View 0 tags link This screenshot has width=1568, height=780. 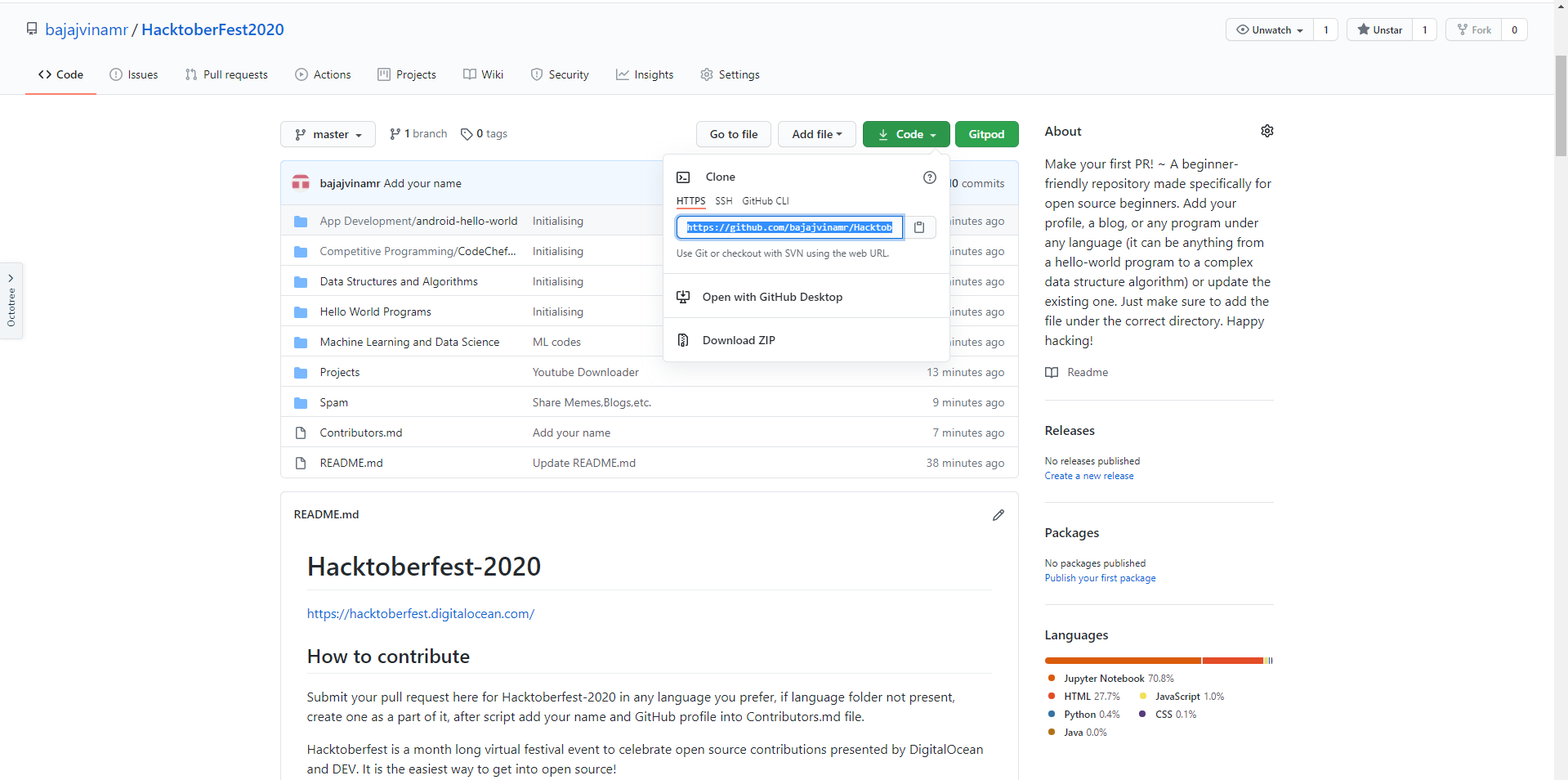[x=484, y=134]
